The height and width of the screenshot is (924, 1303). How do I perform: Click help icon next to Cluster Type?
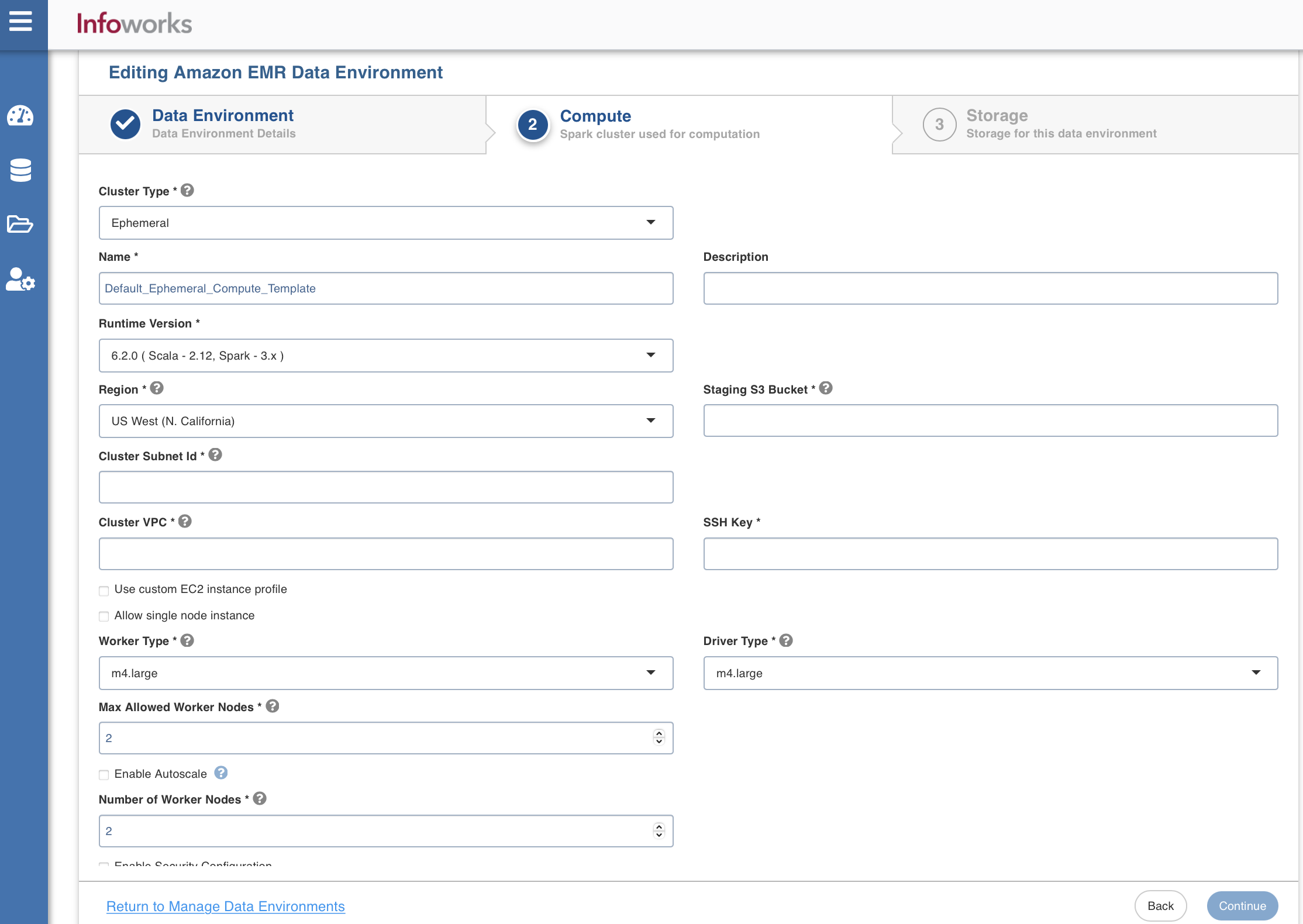tap(187, 191)
